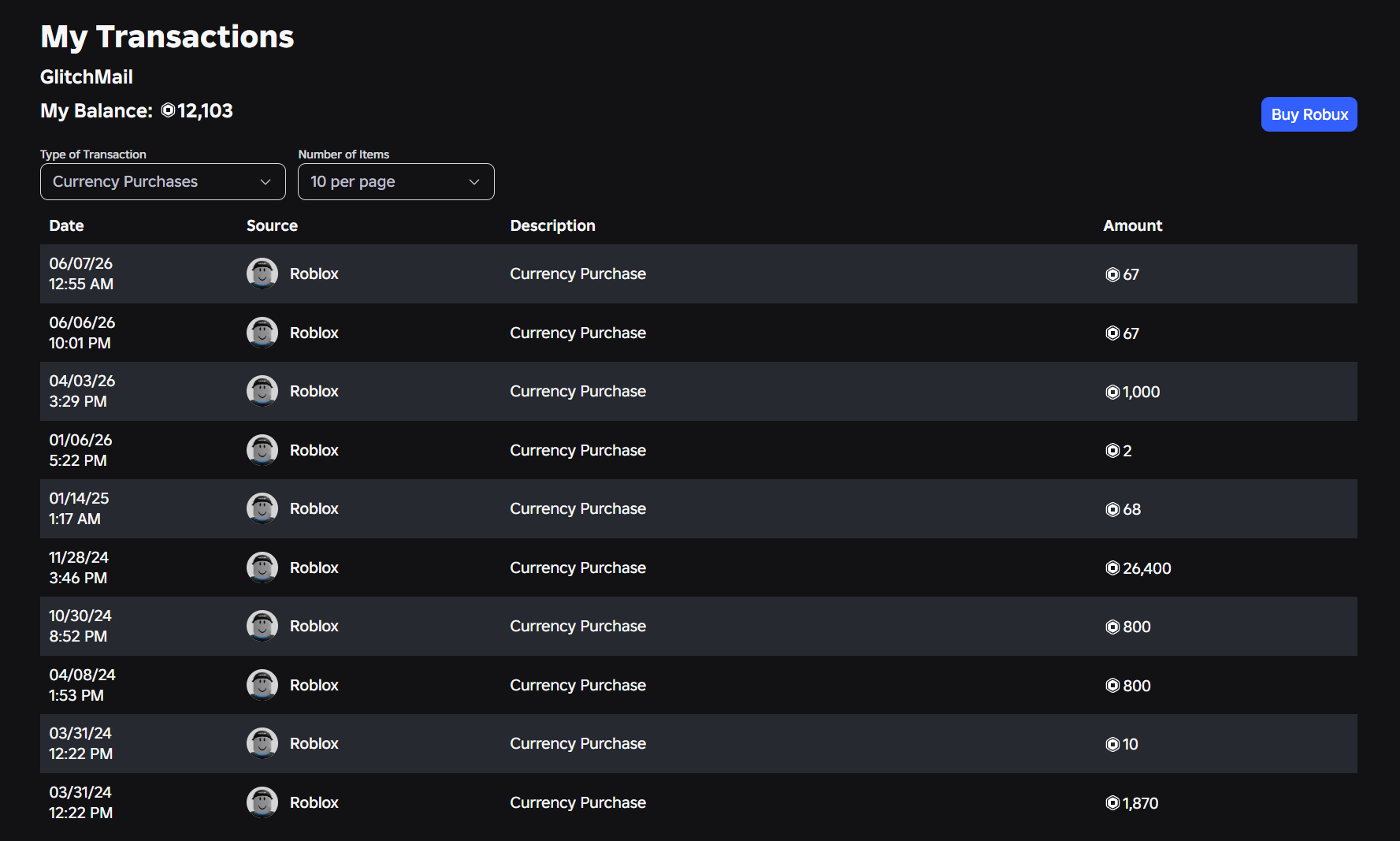
Task: Click the Buy Robux button
Action: tap(1309, 114)
